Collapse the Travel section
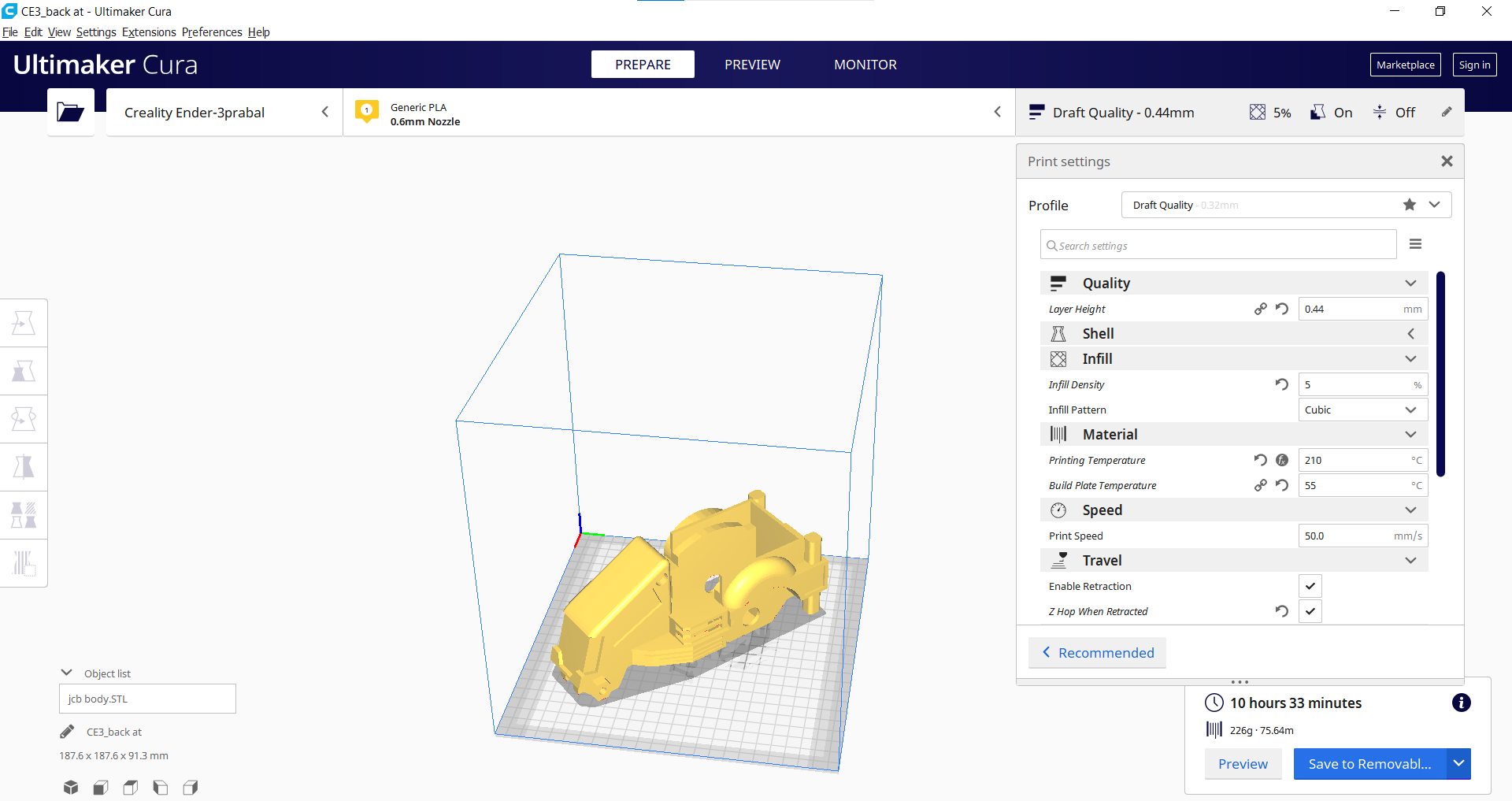The width and height of the screenshot is (1512, 801). (x=1234, y=560)
